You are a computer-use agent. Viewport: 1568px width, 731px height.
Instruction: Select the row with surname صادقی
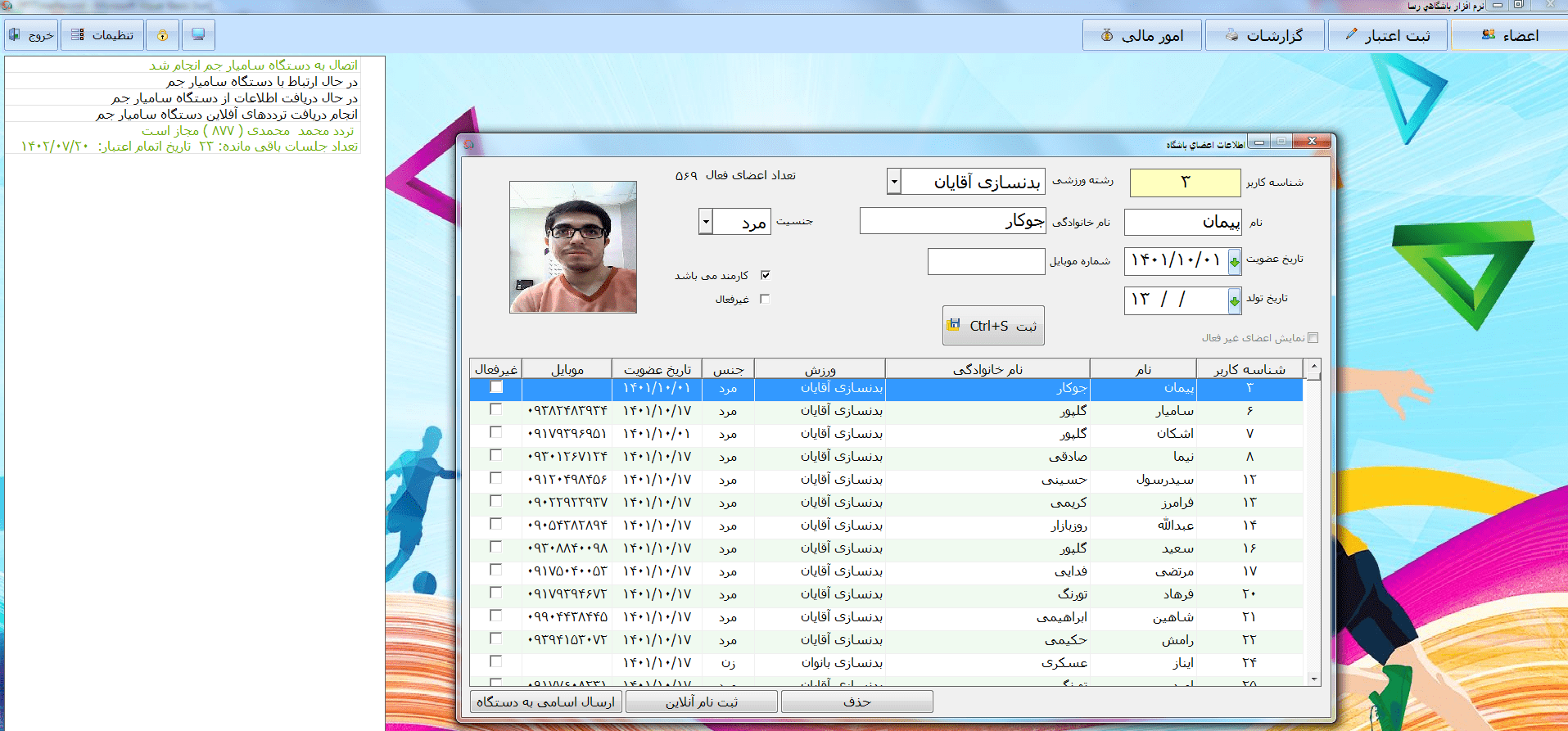point(887,456)
